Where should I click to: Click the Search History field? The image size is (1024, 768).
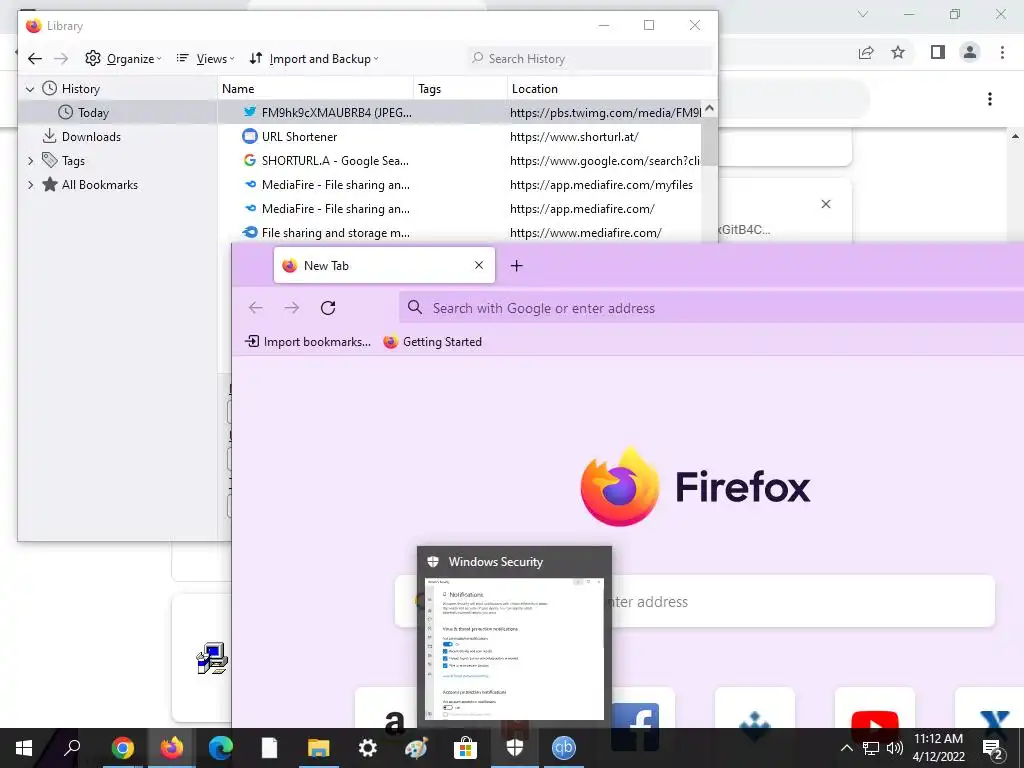[591, 59]
